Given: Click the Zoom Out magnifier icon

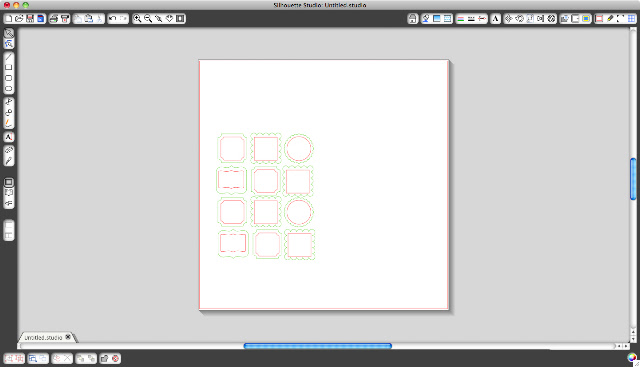Looking at the screenshot, I should click(x=148, y=19).
